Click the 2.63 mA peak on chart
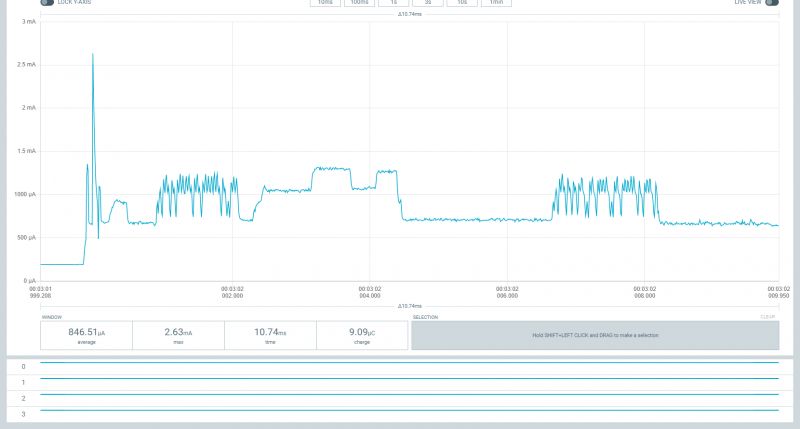Viewport: 800px width, 429px height. (x=93, y=55)
